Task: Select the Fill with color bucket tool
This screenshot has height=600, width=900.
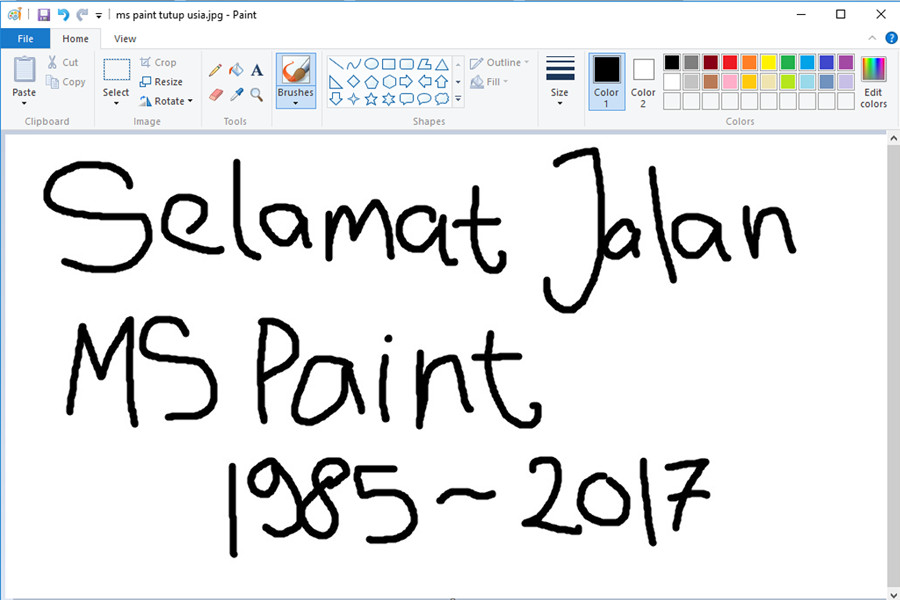Action: pyautogui.click(x=236, y=70)
